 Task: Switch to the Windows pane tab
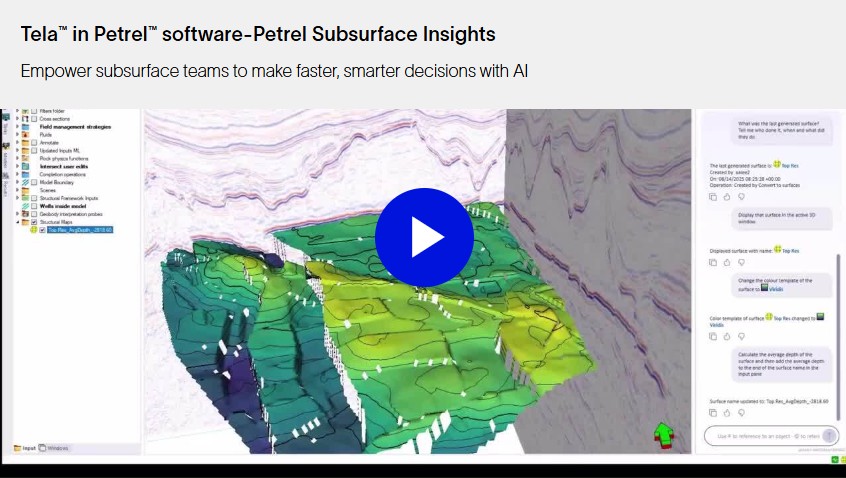(x=54, y=448)
